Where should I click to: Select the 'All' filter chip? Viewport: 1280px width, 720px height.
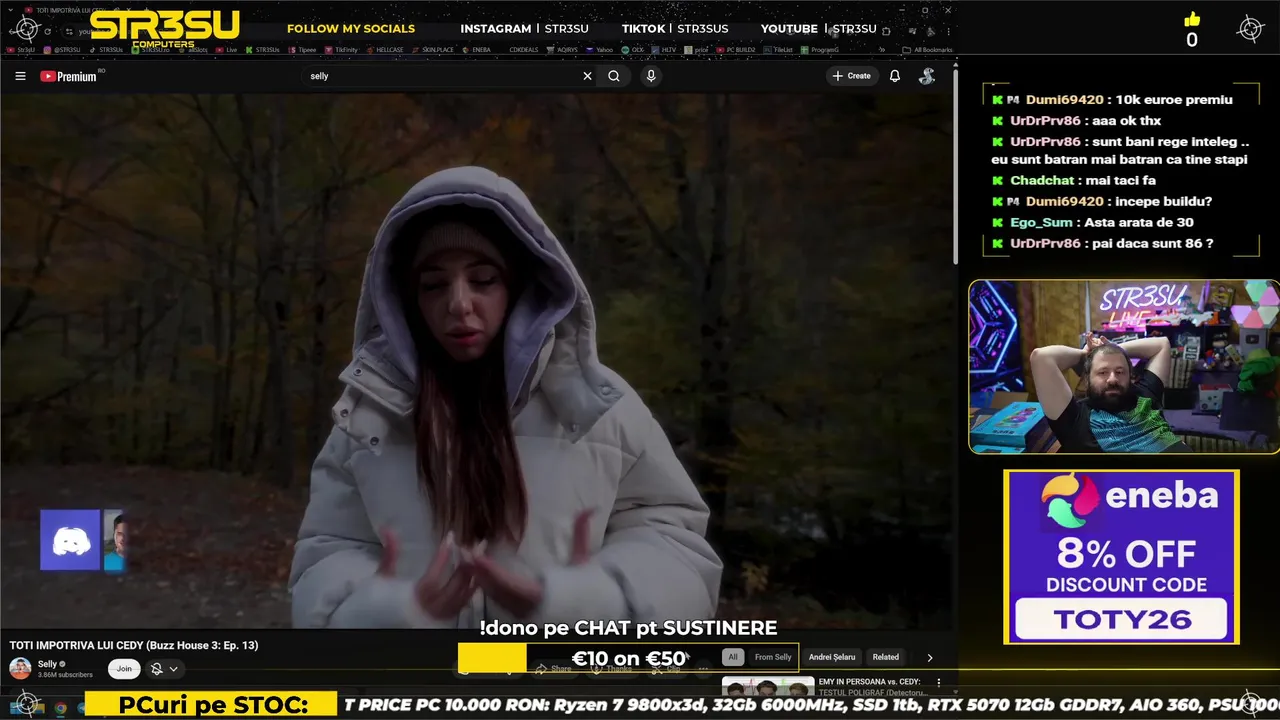[733, 657]
